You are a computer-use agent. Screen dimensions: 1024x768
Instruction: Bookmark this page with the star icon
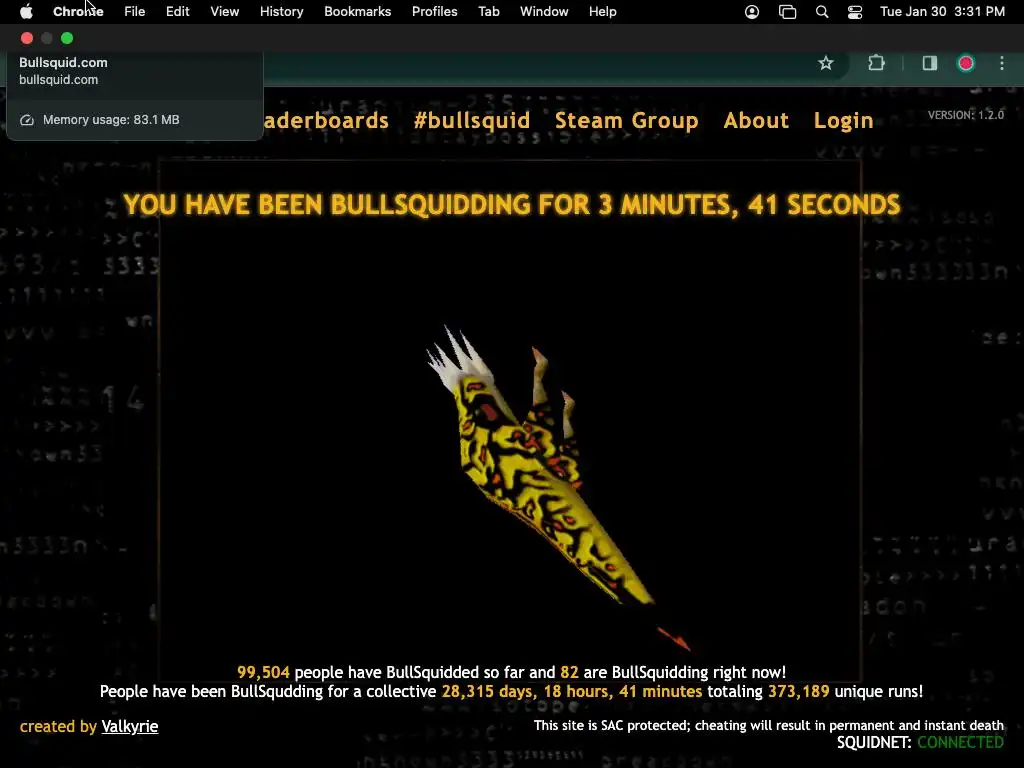[825, 63]
